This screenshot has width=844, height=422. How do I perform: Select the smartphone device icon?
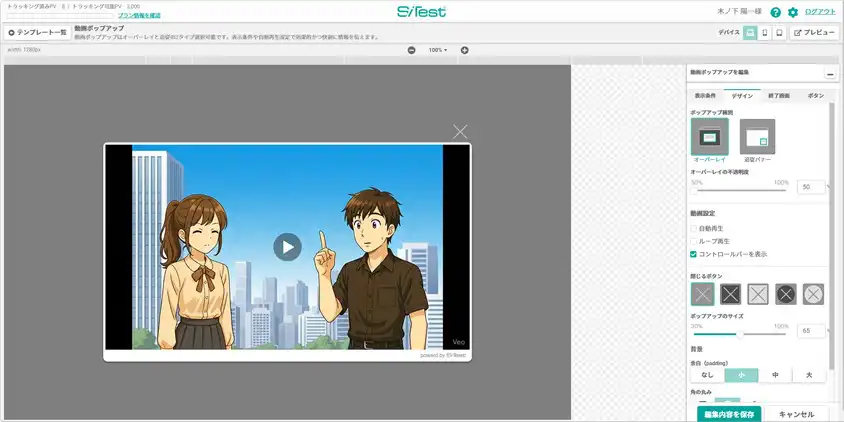click(x=764, y=33)
